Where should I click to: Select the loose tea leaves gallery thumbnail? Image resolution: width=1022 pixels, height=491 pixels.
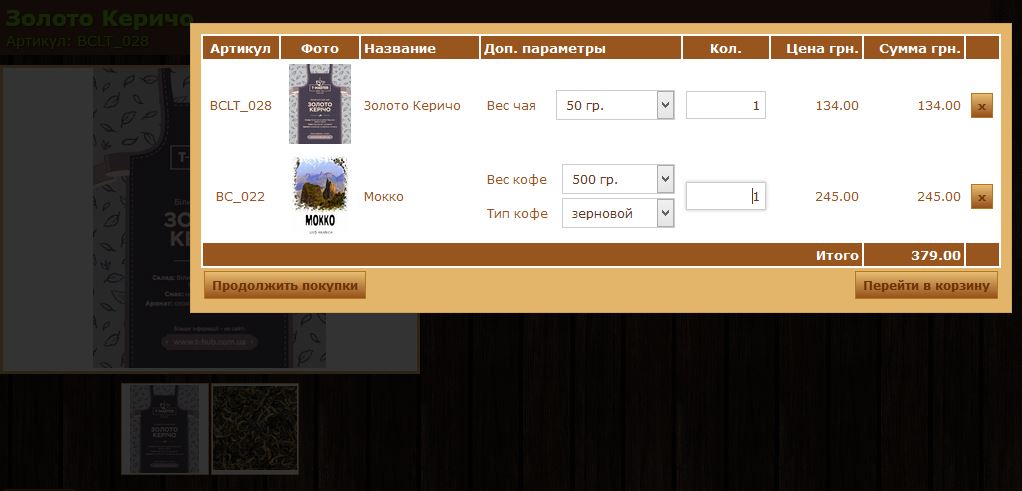[255, 428]
